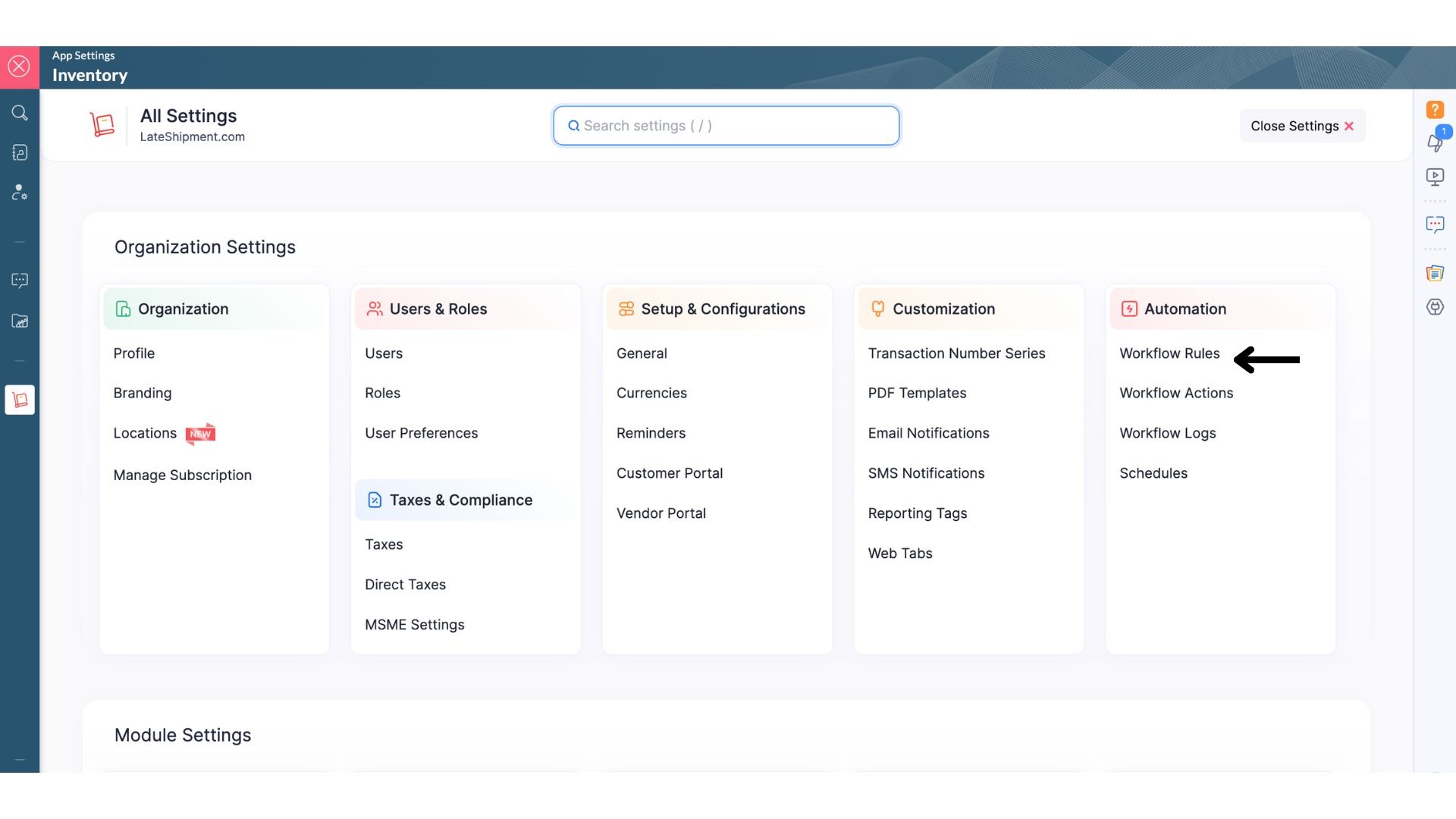Select the Locations item marked NEW
Screen dimensions: 1456x819
(145, 433)
